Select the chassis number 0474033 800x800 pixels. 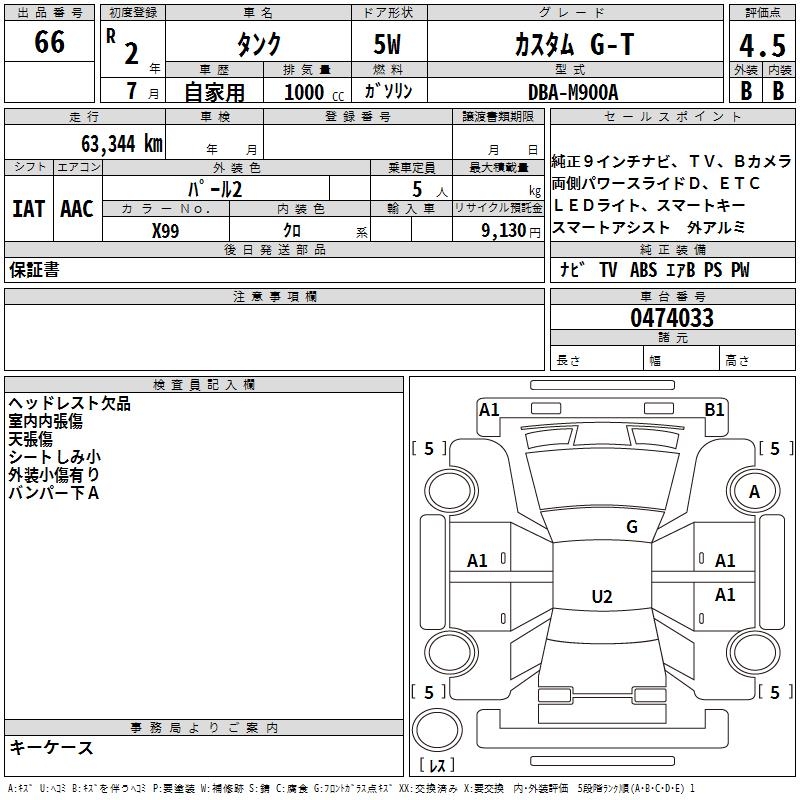[672, 317]
